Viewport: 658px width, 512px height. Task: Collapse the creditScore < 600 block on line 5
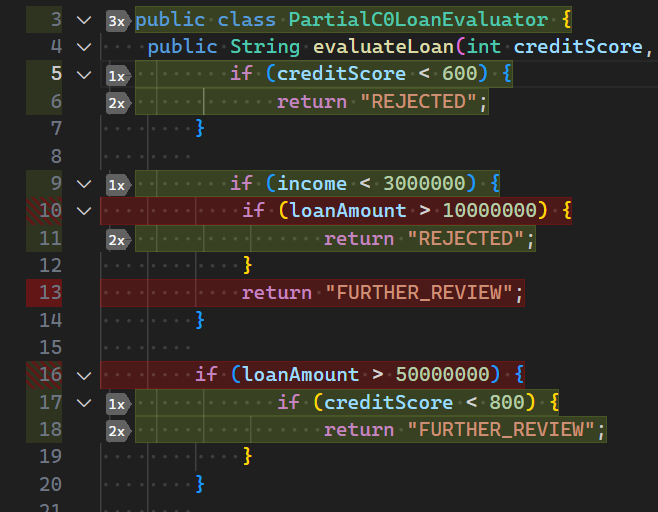click(x=84, y=75)
